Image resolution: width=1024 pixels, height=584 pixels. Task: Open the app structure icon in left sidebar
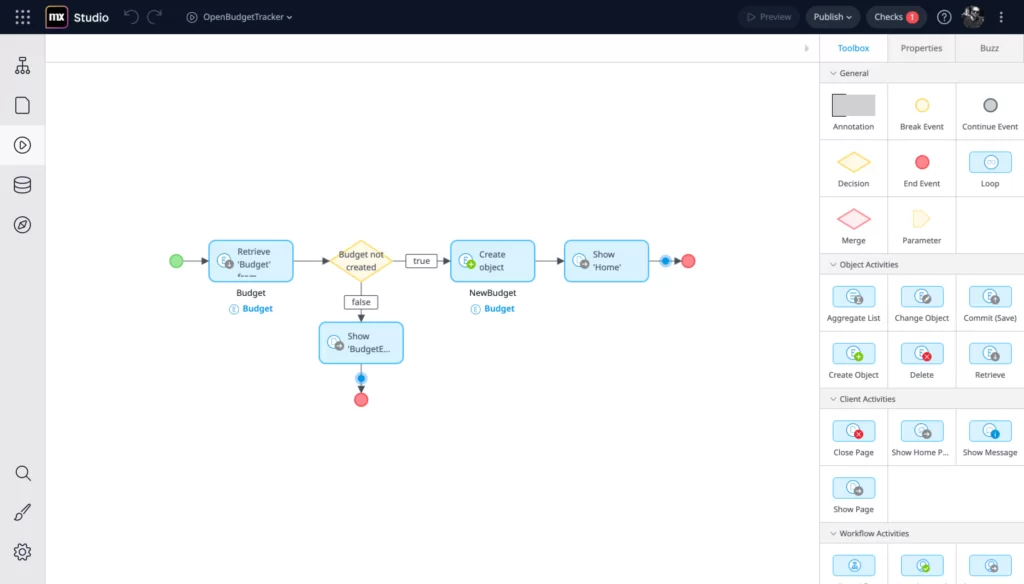click(x=22, y=66)
